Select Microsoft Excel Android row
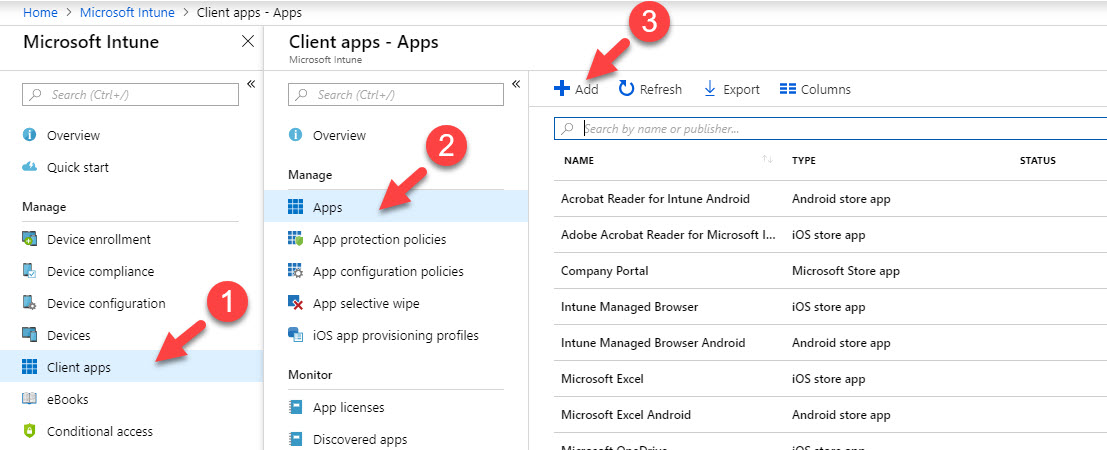The height and width of the screenshot is (450, 1107). coord(830,415)
